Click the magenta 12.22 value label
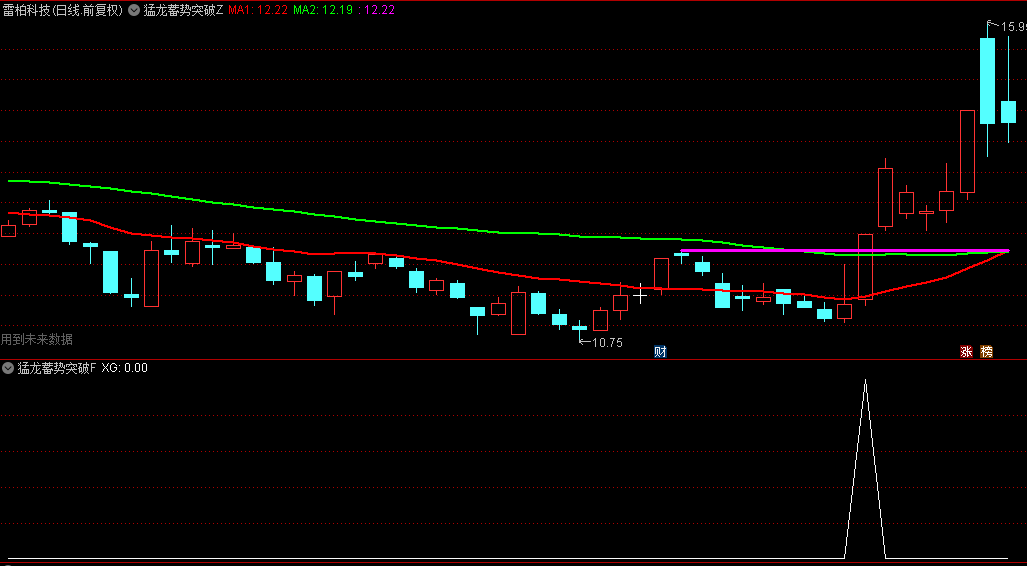Screen dimensions: 1027x566 tap(378, 10)
